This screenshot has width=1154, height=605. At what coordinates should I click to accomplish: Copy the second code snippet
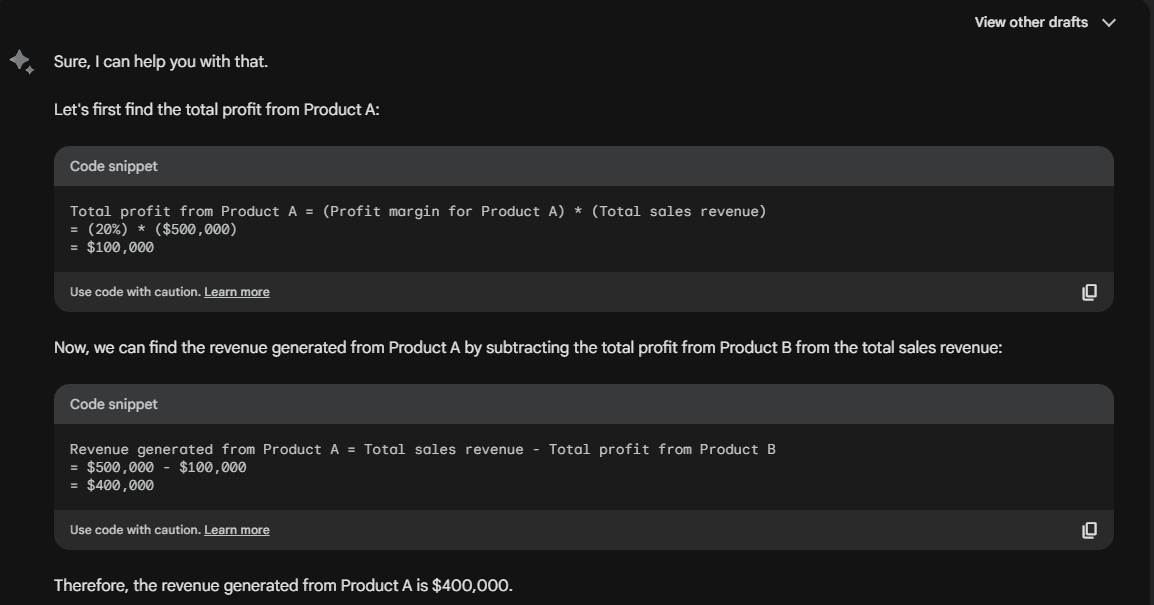1089,530
